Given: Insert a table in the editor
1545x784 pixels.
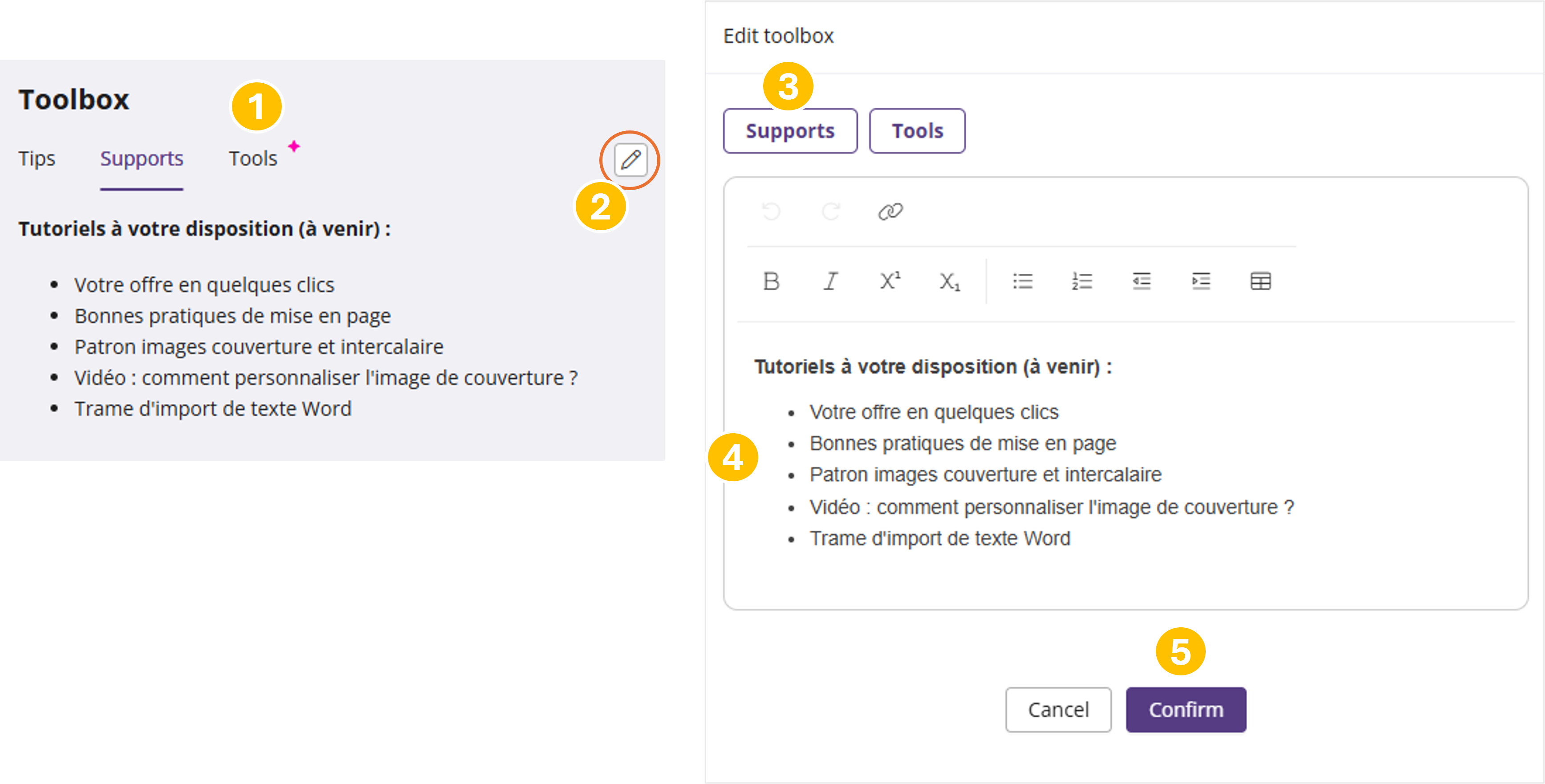Looking at the screenshot, I should (1260, 281).
